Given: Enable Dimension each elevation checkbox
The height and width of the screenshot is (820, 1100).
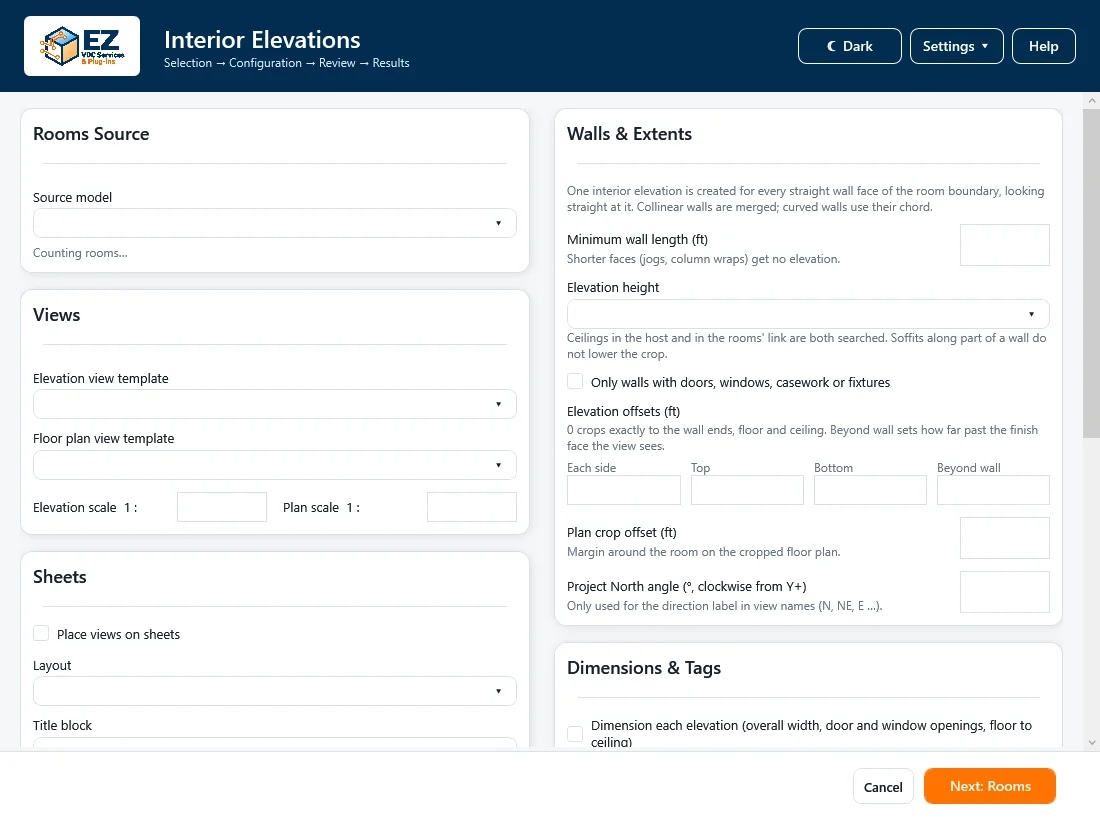Looking at the screenshot, I should click(575, 734).
